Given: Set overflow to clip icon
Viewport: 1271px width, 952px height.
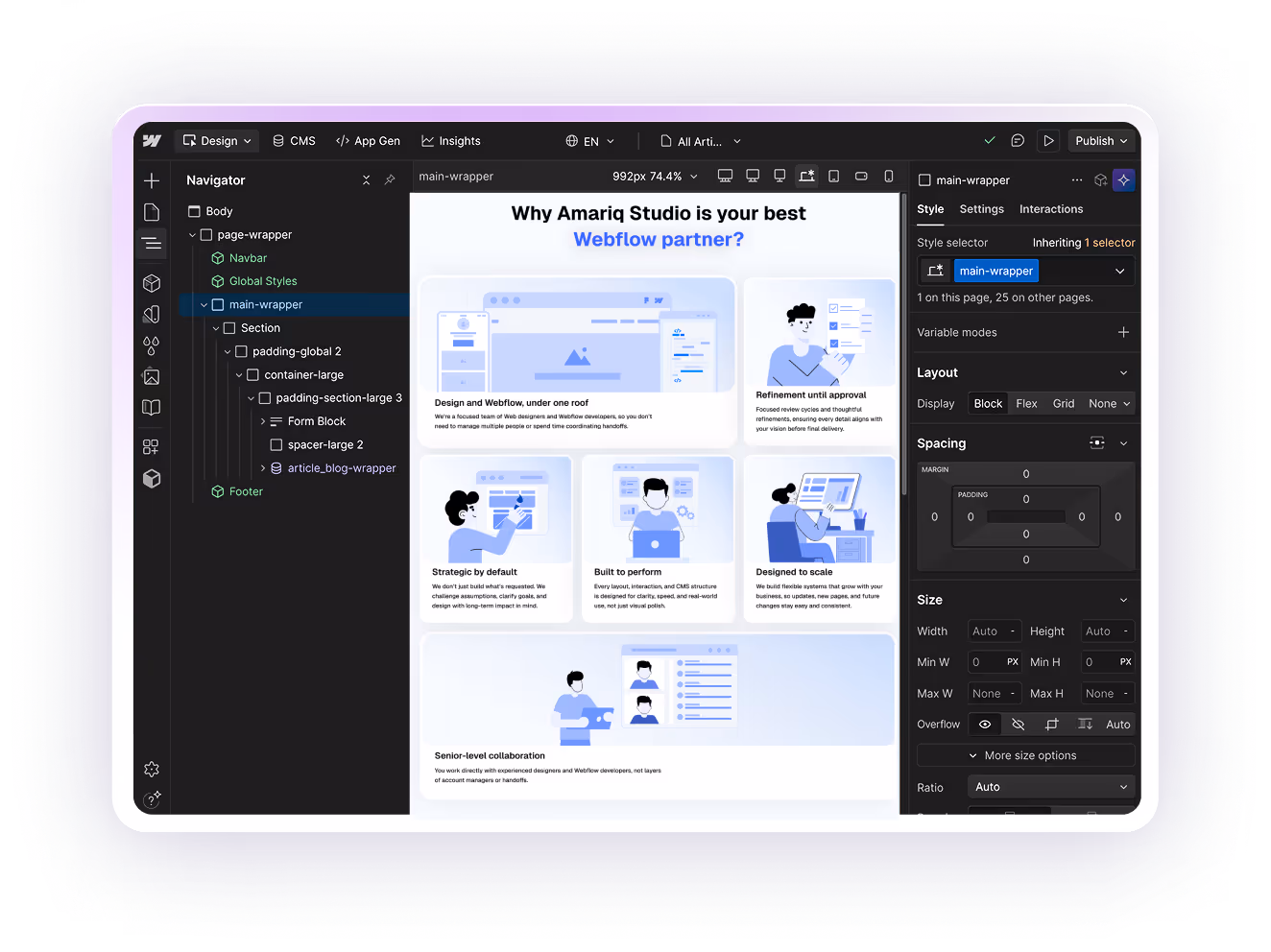Looking at the screenshot, I should coord(1052,725).
